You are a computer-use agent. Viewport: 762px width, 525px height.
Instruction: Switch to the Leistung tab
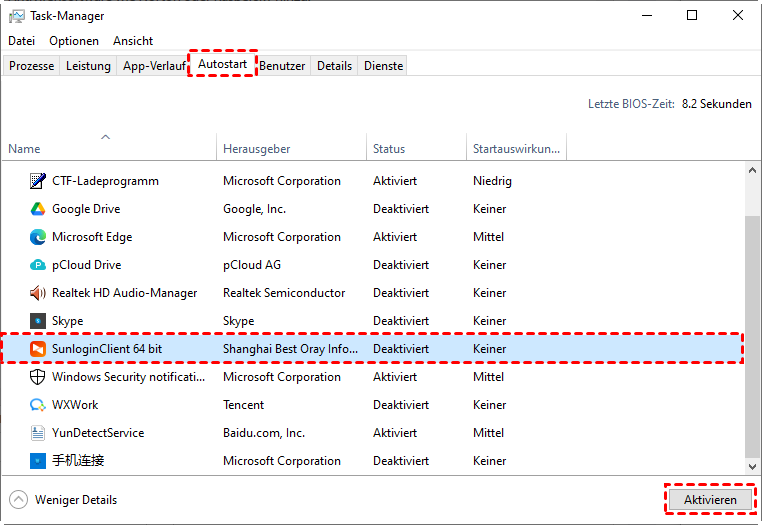point(88,66)
